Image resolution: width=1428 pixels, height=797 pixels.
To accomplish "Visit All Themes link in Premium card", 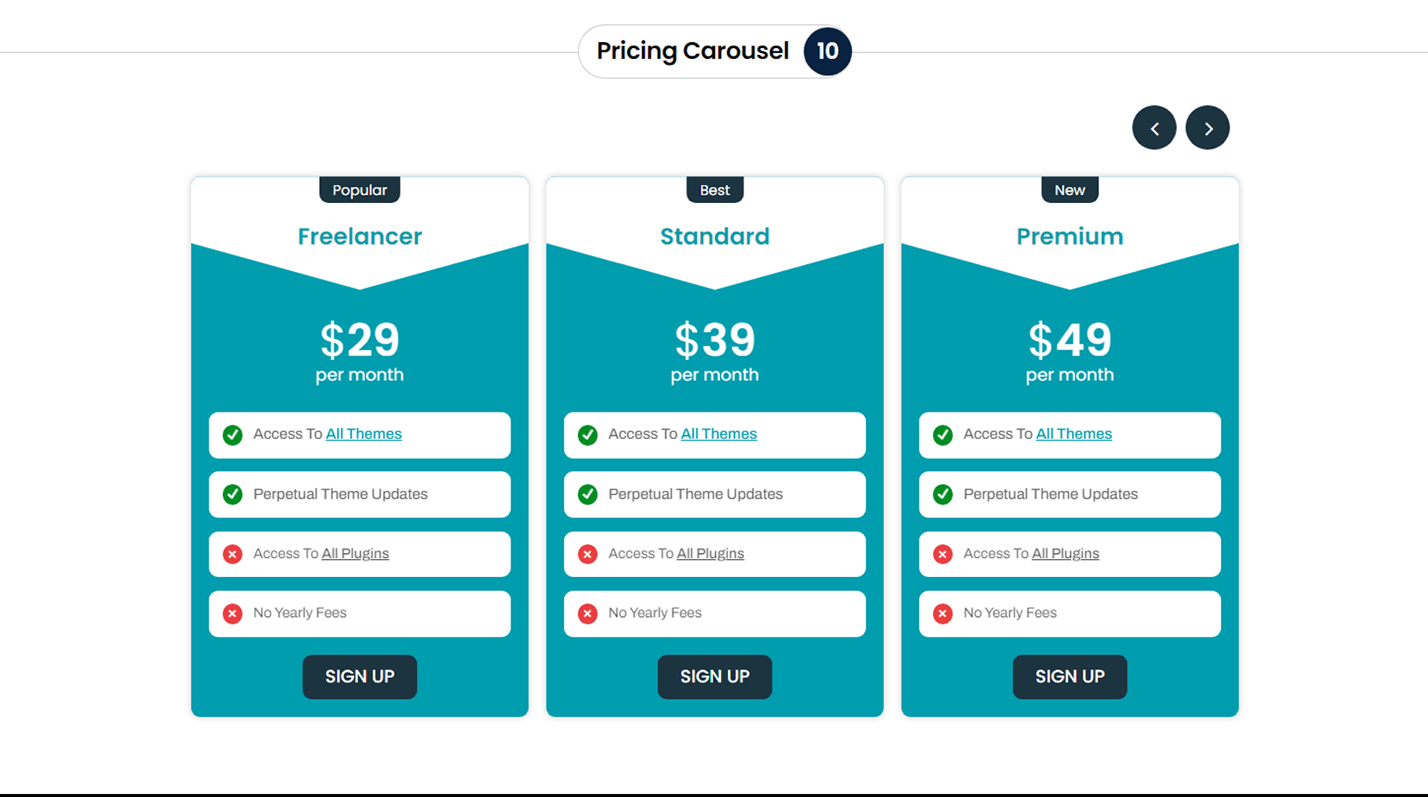I will tap(1074, 434).
